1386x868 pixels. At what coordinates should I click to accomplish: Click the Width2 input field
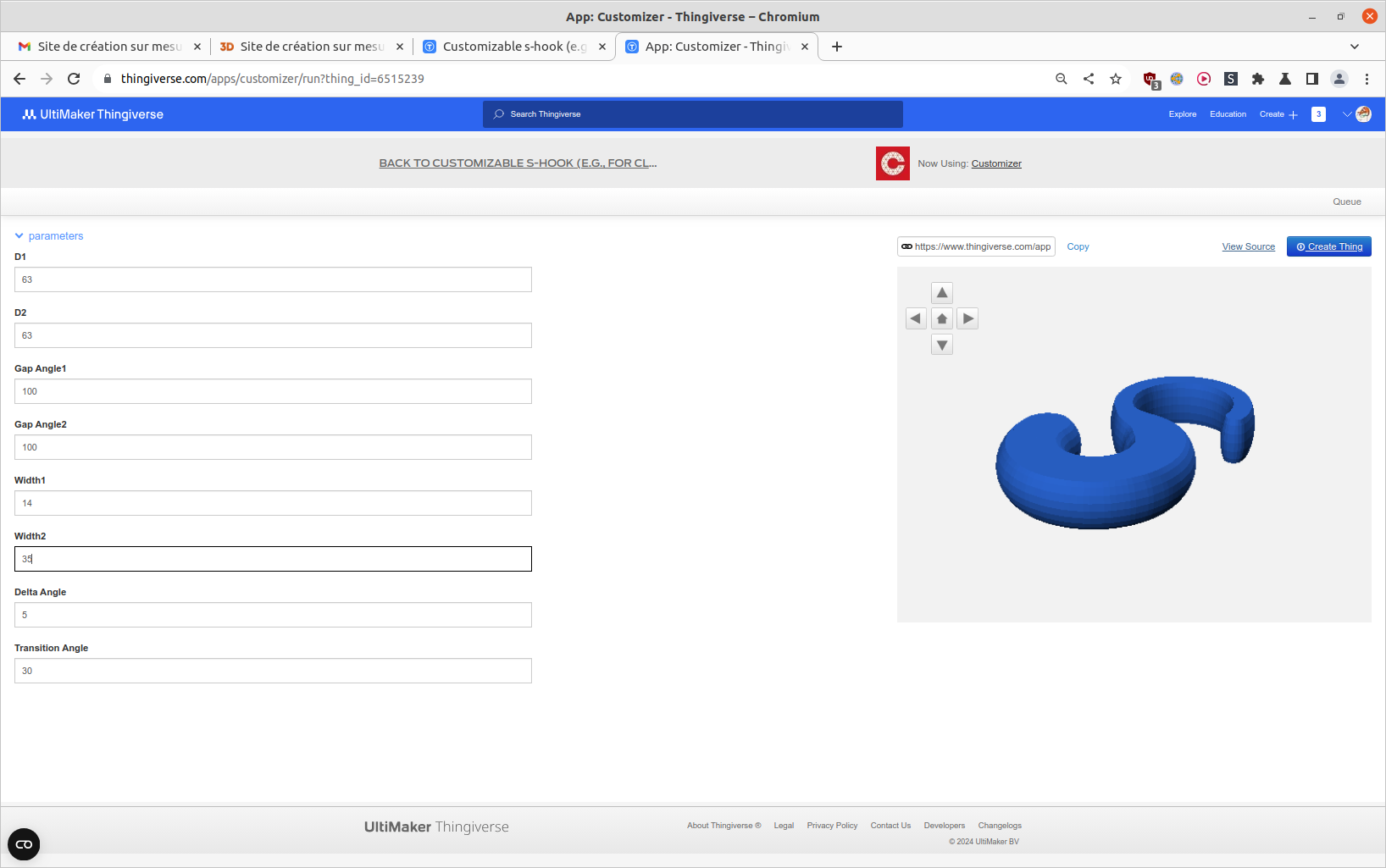click(273, 559)
